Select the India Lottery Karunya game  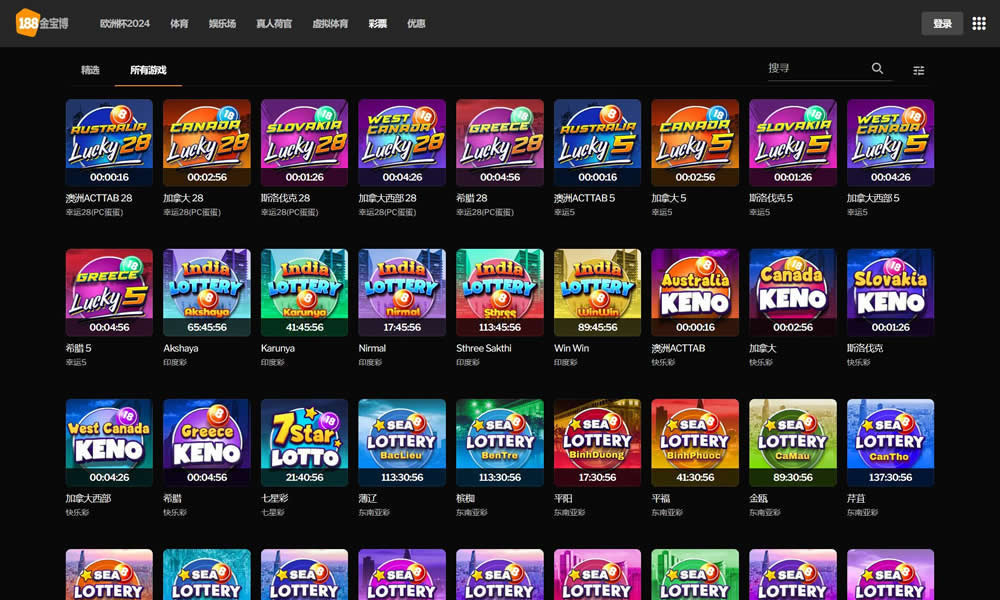304,293
